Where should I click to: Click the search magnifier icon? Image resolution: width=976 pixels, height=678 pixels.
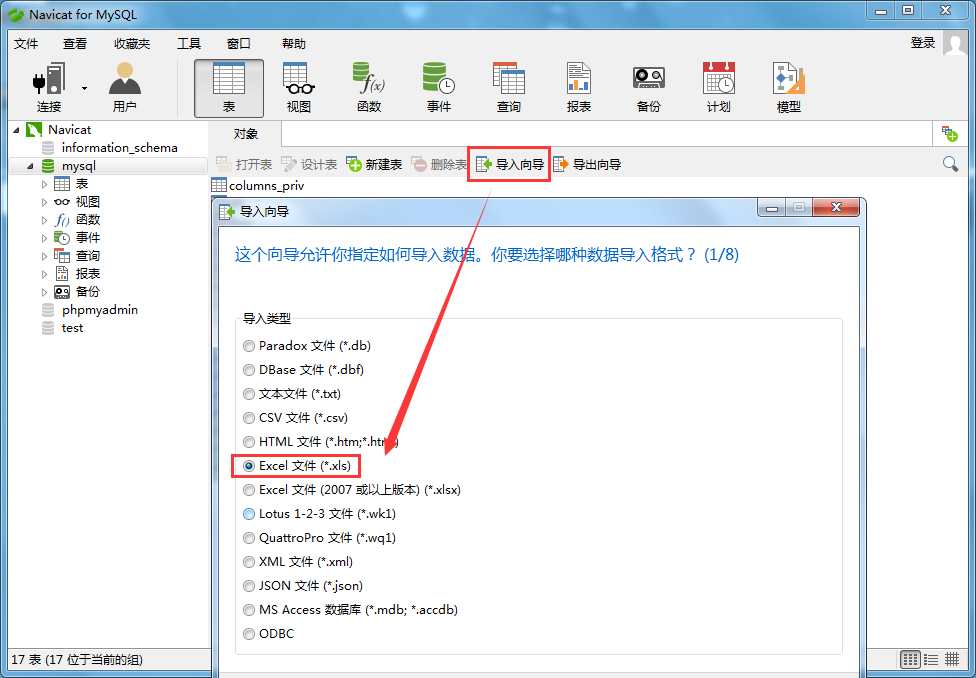(x=950, y=163)
